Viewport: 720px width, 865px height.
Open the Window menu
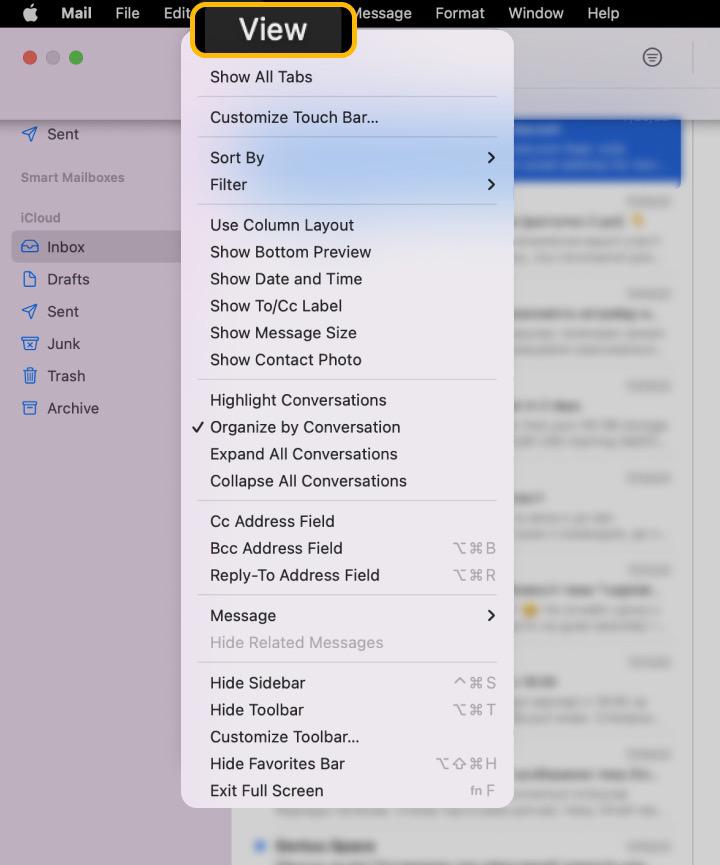coord(536,13)
